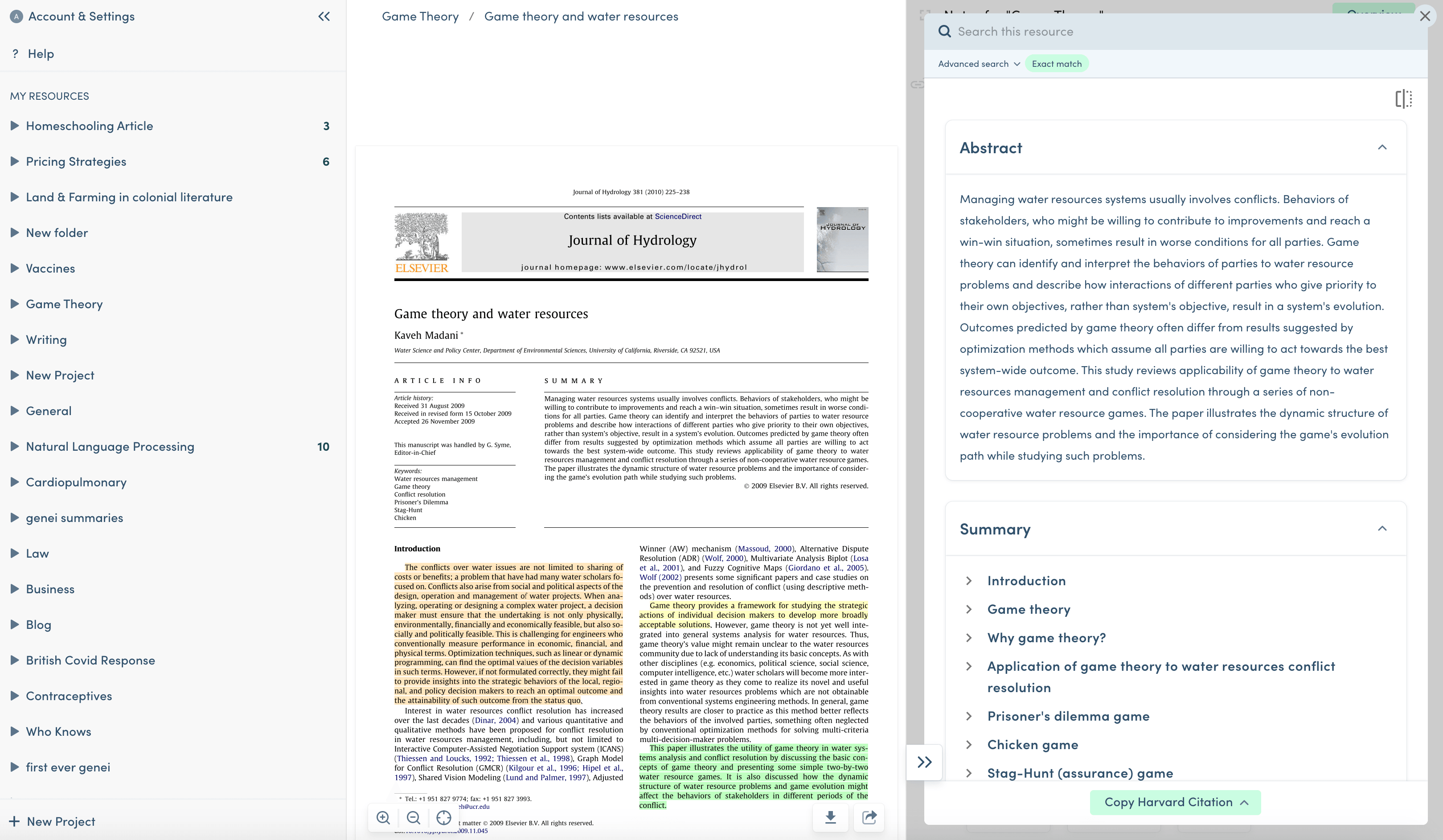Collapse the Summary section
1443x840 pixels.
[1382, 528]
